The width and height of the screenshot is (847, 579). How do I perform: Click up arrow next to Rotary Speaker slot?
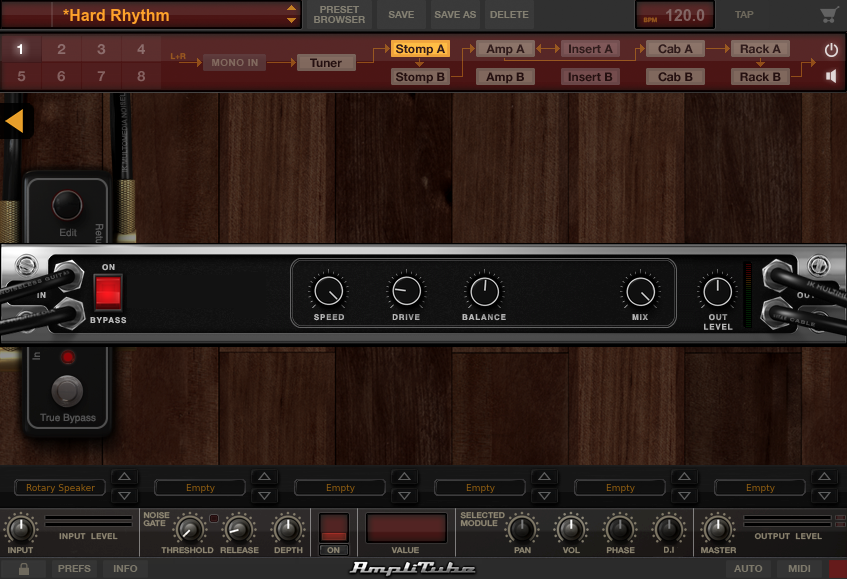point(124,476)
